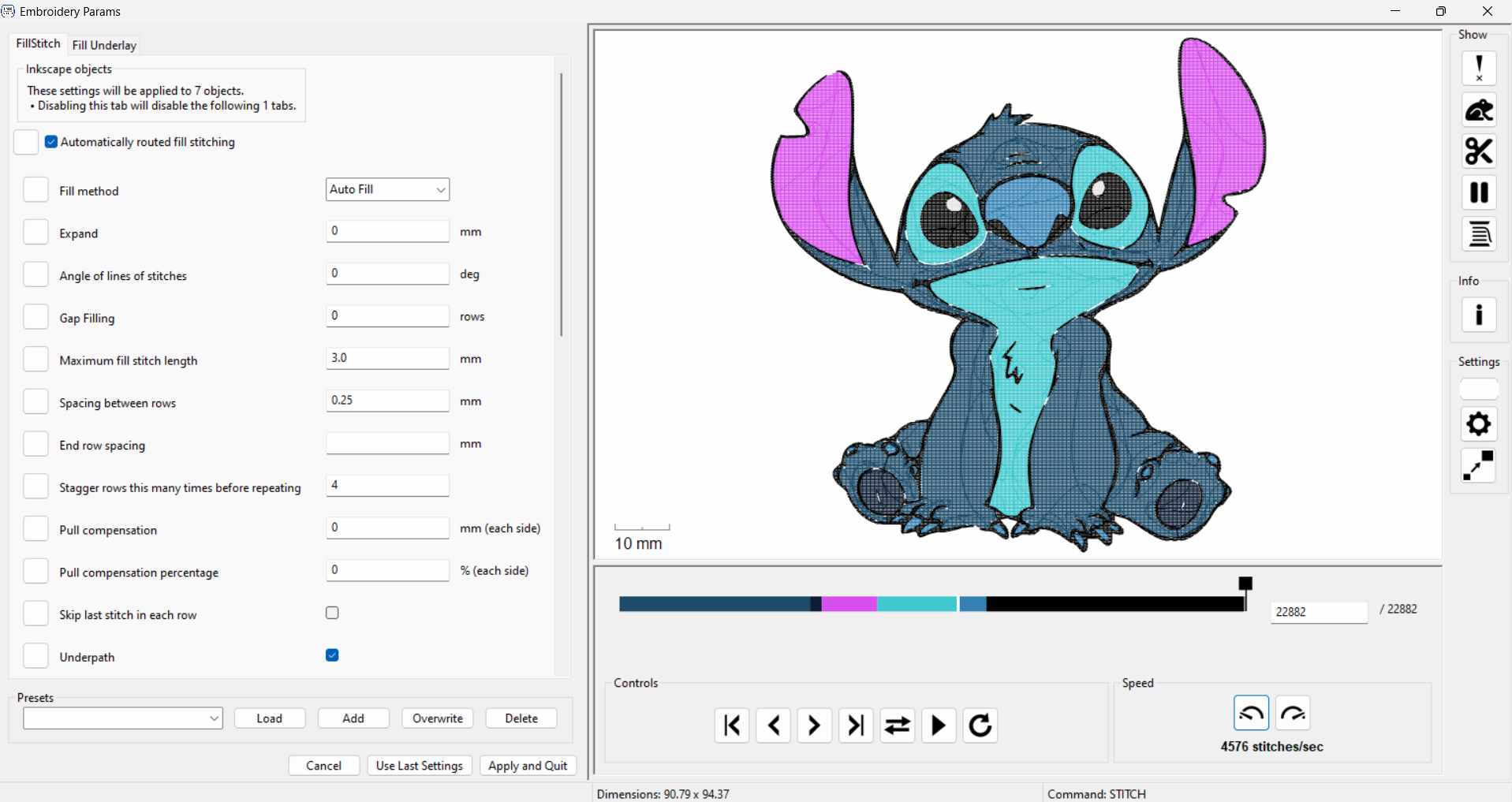Click the Stitch embroidery preview image

coord(1018,294)
